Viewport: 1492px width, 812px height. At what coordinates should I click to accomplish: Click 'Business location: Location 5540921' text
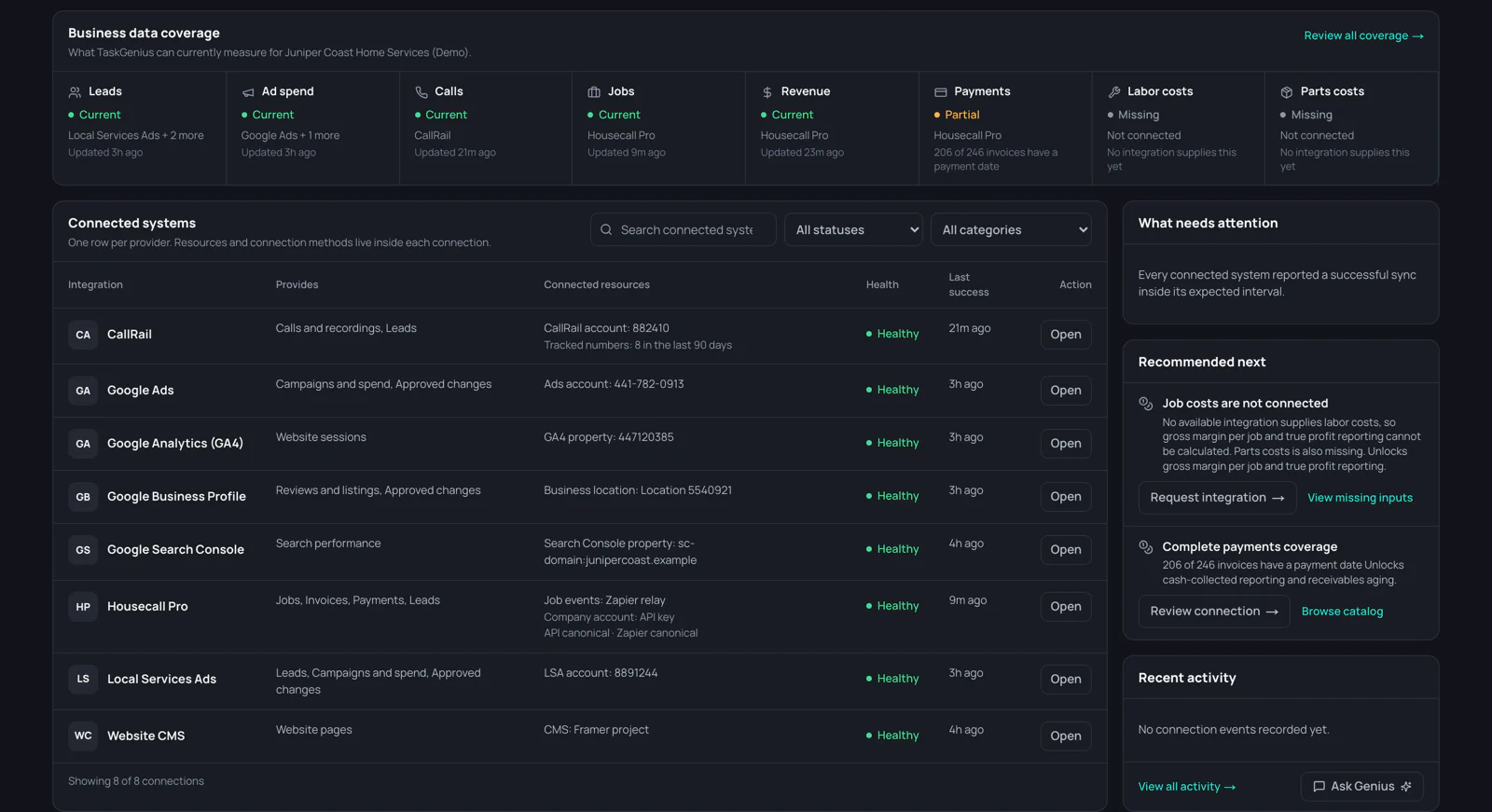[638, 490]
